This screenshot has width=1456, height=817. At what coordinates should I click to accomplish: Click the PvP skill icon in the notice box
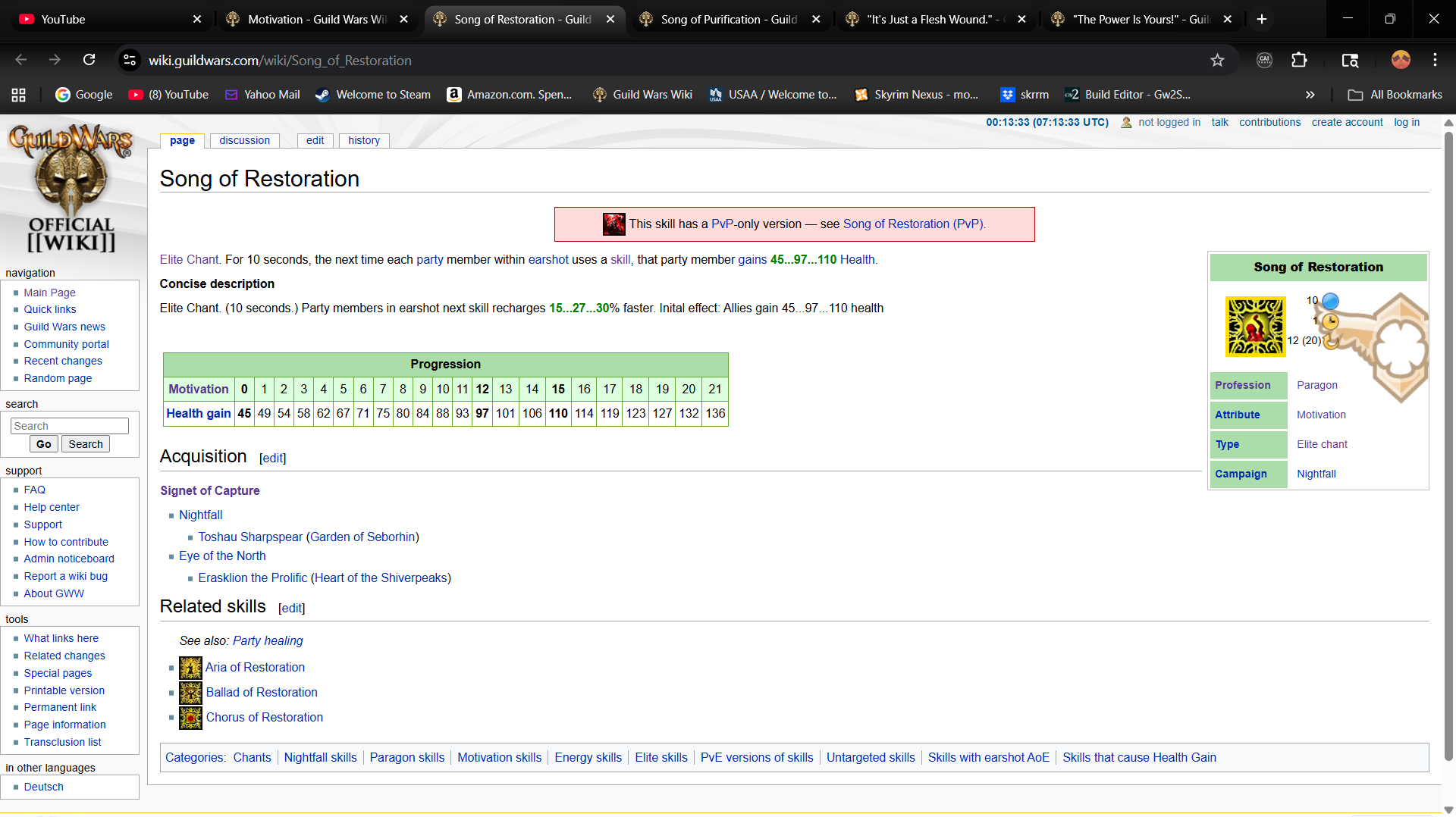pyautogui.click(x=613, y=224)
